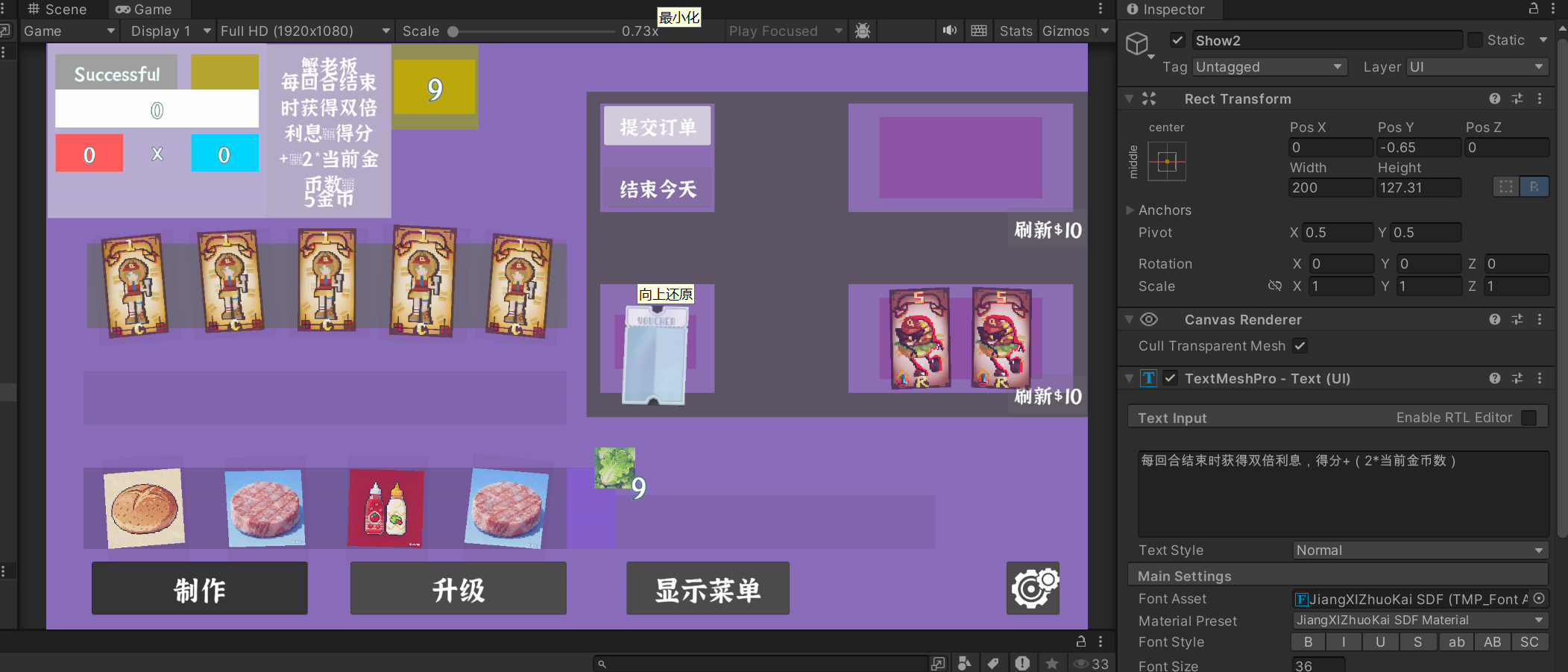Viewport: 1568px width, 672px height.
Task: Click the anchor preset center-middle box
Action: pos(1167,161)
